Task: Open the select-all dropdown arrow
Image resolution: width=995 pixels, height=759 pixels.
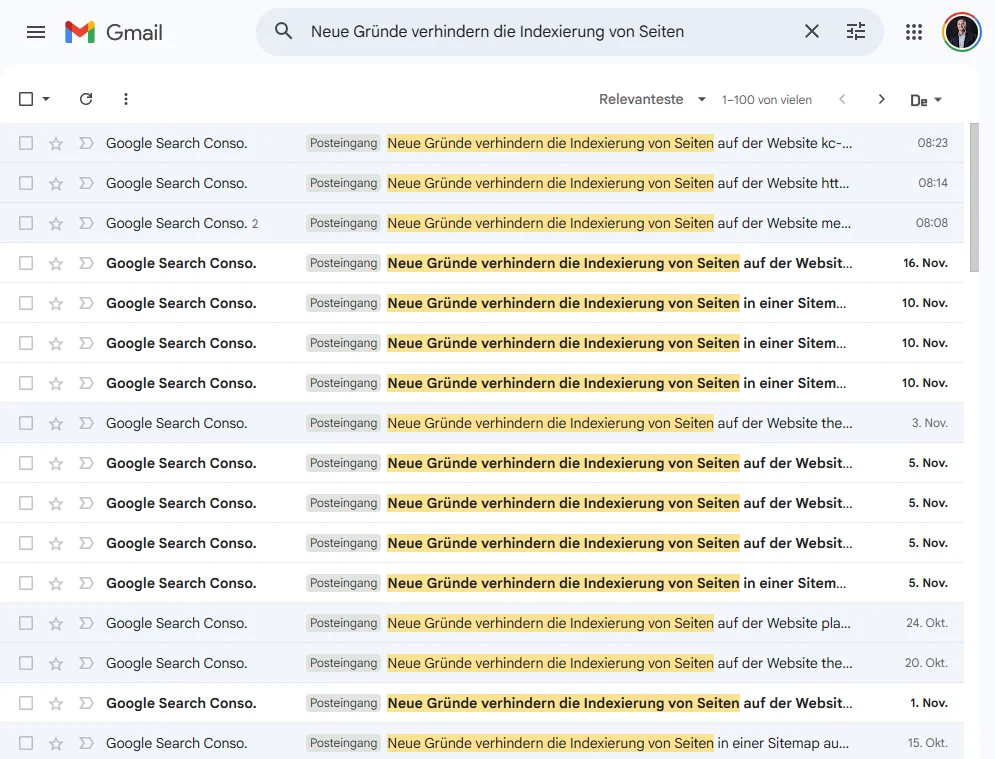Action: pos(44,99)
